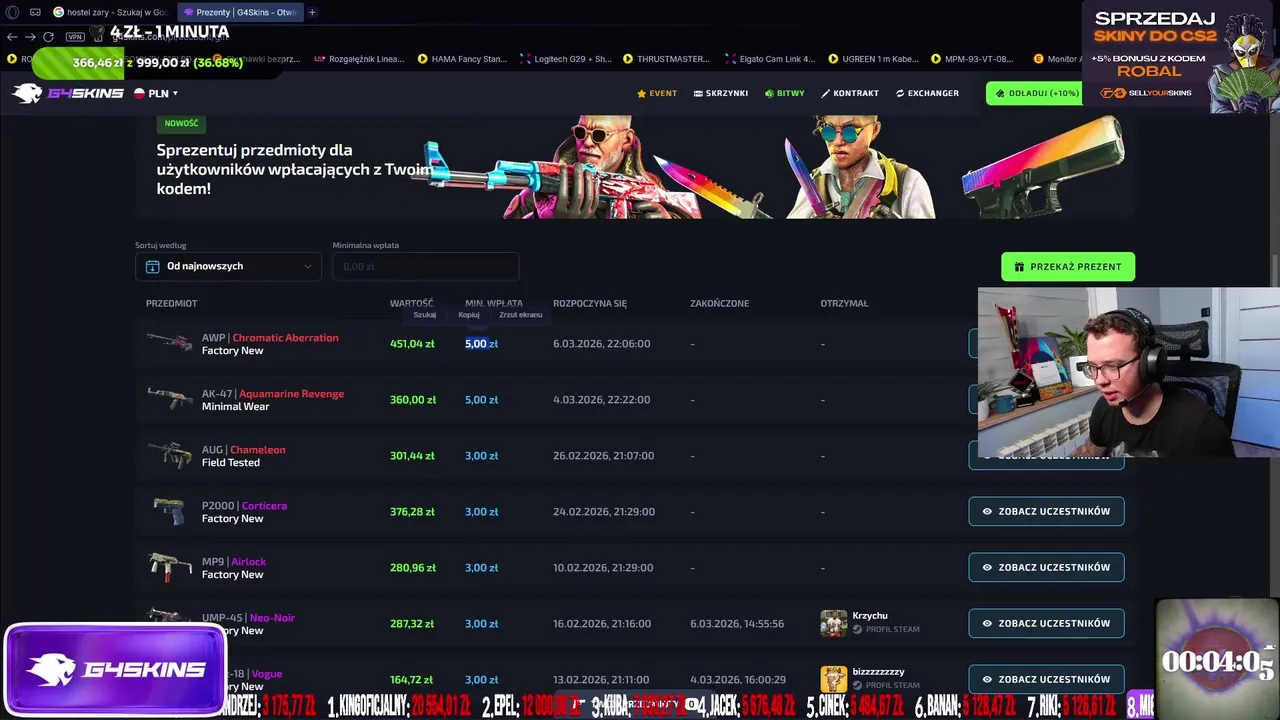Click the browser reload icon
The image size is (1280, 720).
click(48, 37)
